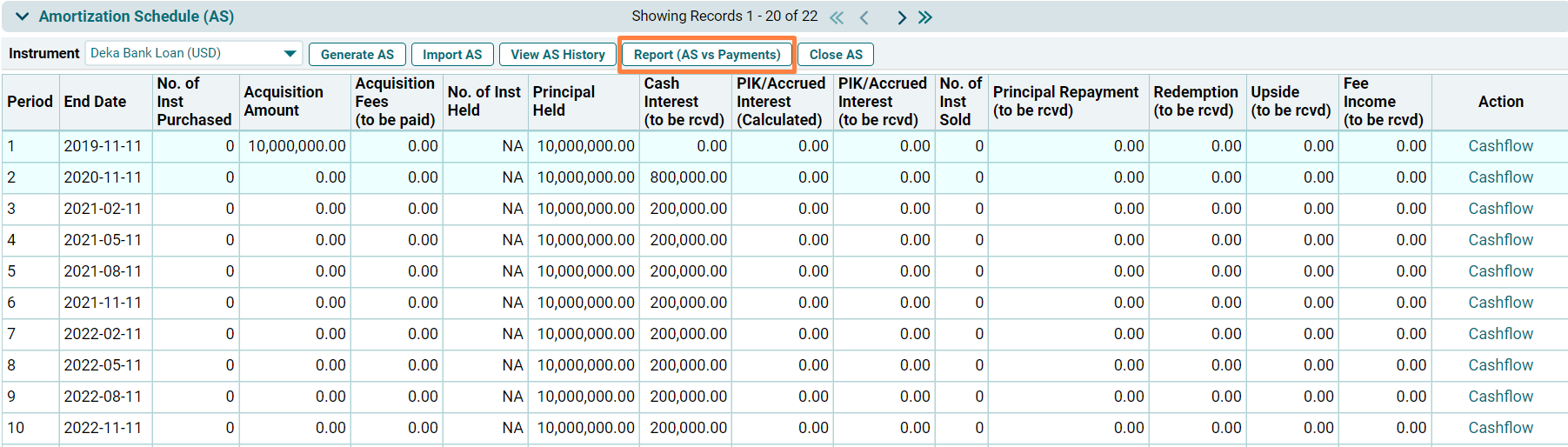Go to first page of records
The height and width of the screenshot is (447, 1568).
[x=837, y=17]
